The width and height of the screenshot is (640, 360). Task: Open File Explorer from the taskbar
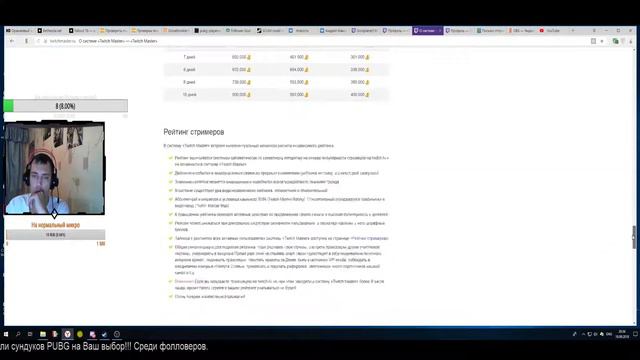(42, 334)
